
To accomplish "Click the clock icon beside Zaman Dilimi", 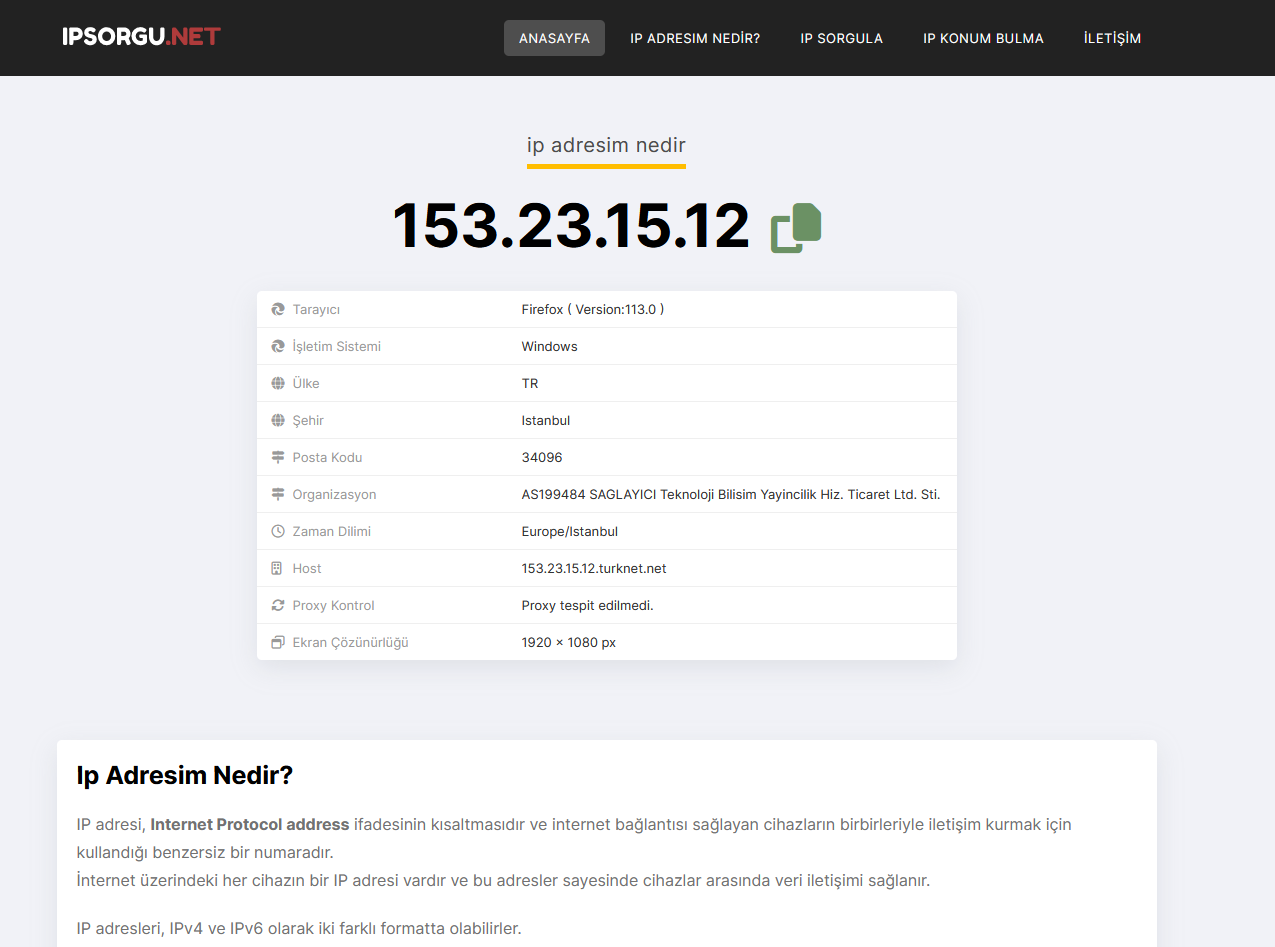I will 278,532.
